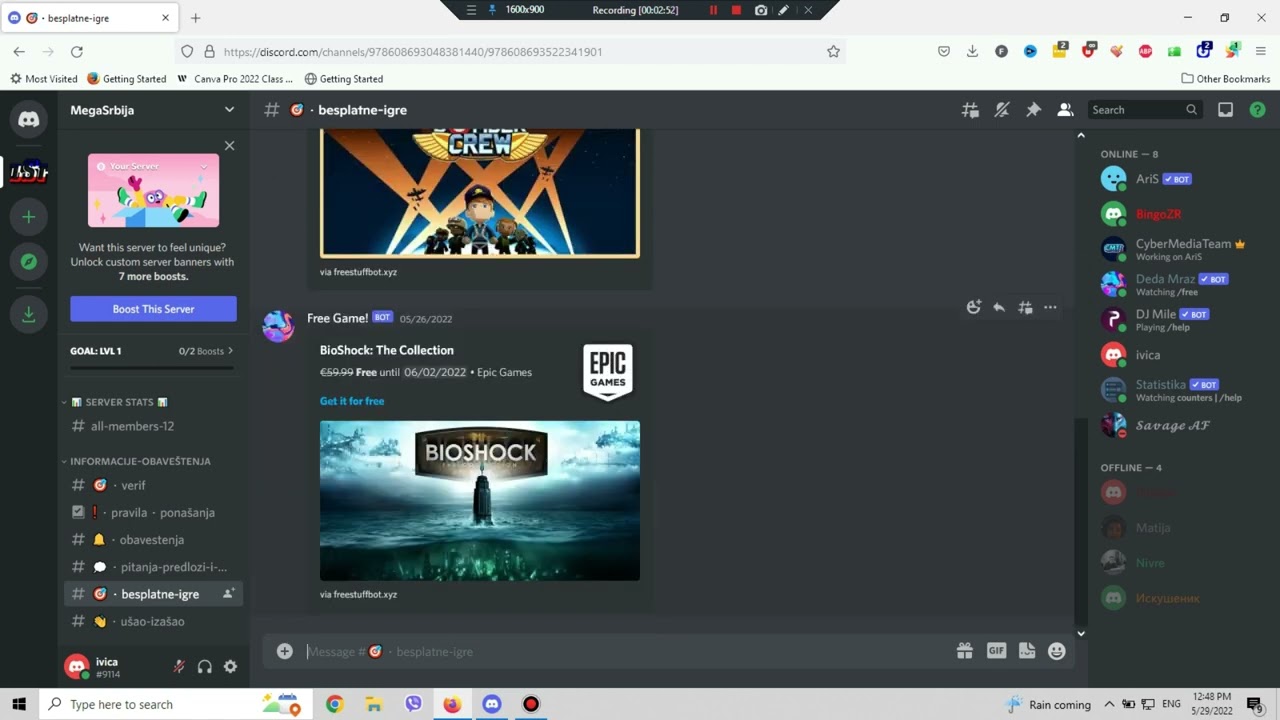Image resolution: width=1280 pixels, height=720 pixels.
Task: Click Discord search box
Action: (x=1143, y=110)
